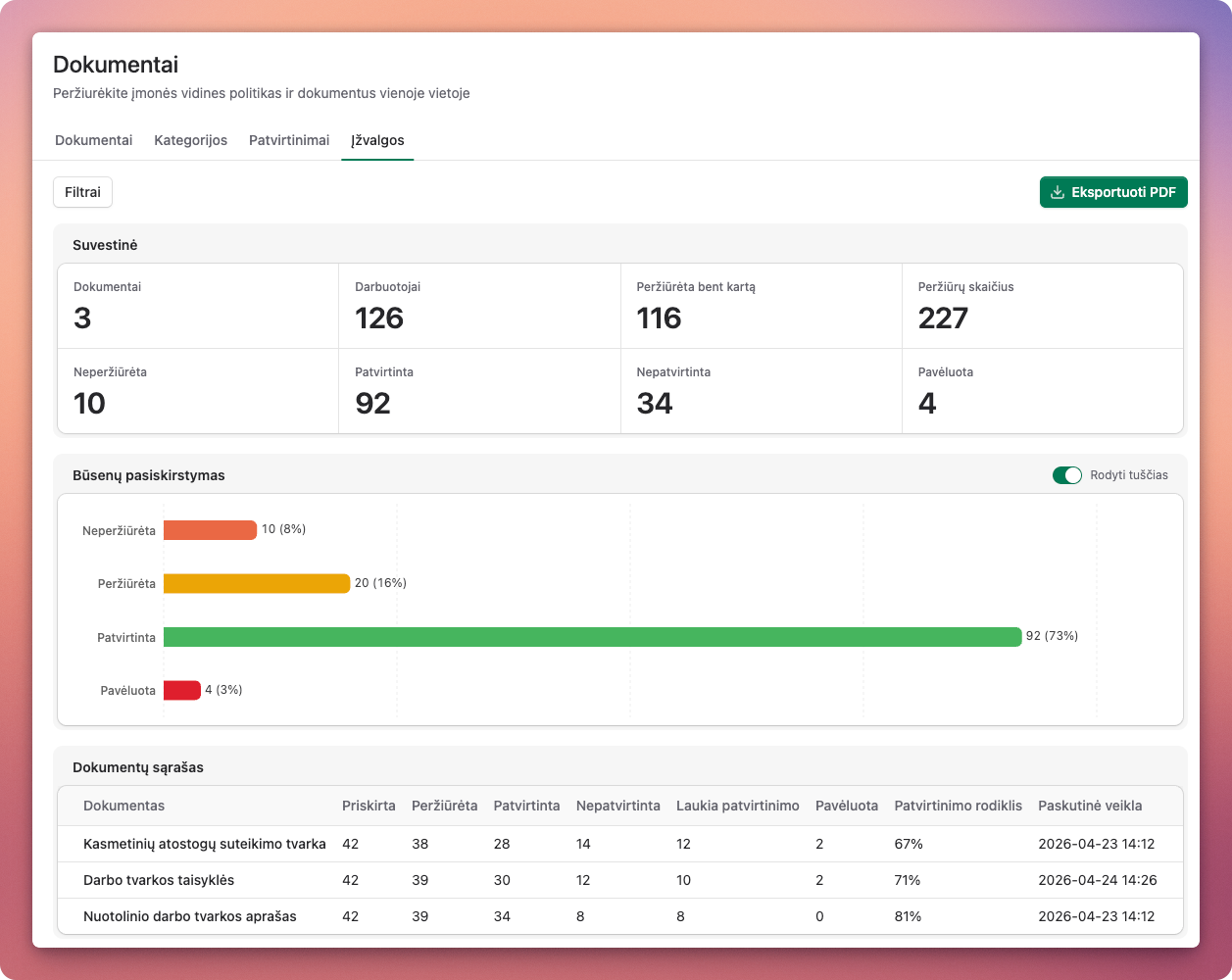This screenshot has height=980, width=1232.
Task: Toggle the Rodyti tuščias switch
Action: (x=1066, y=475)
